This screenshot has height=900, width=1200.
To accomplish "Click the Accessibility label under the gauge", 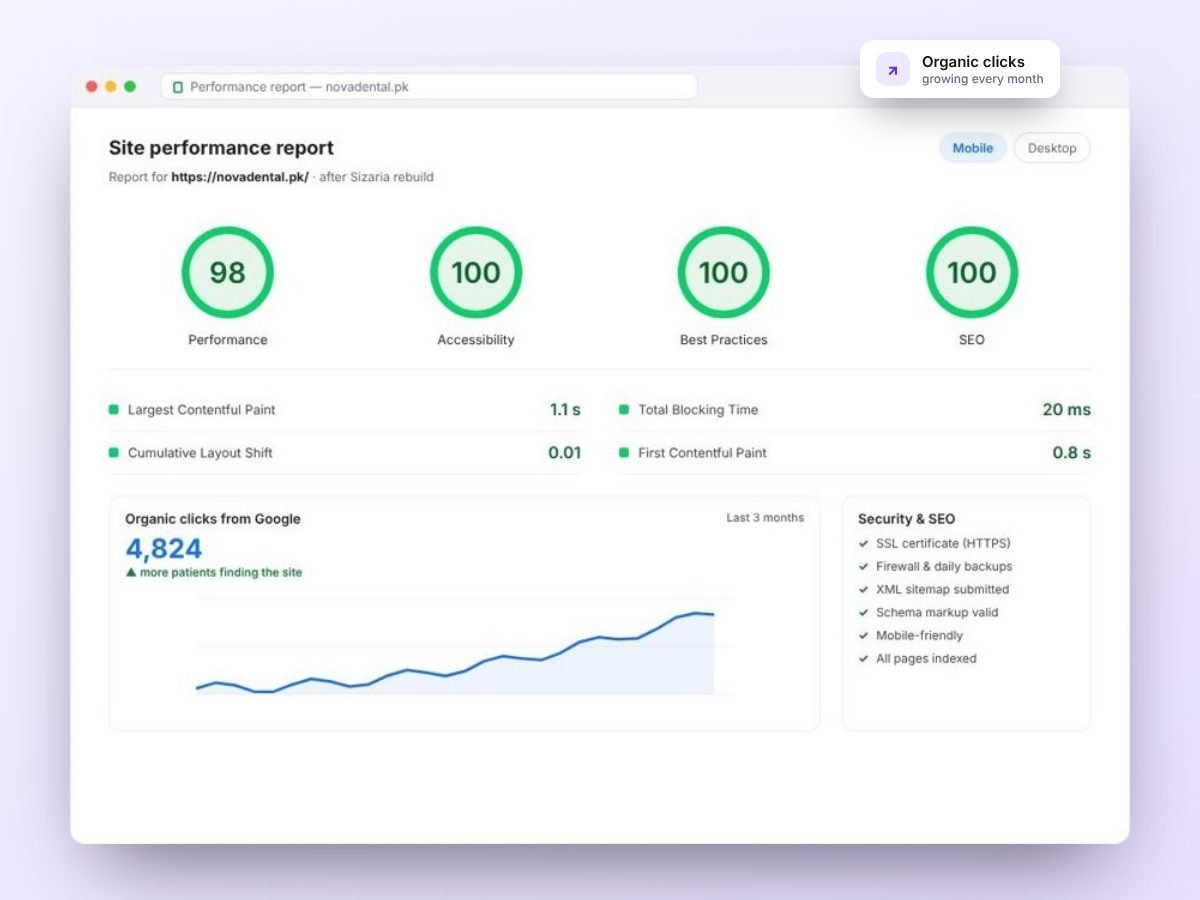I will (476, 340).
